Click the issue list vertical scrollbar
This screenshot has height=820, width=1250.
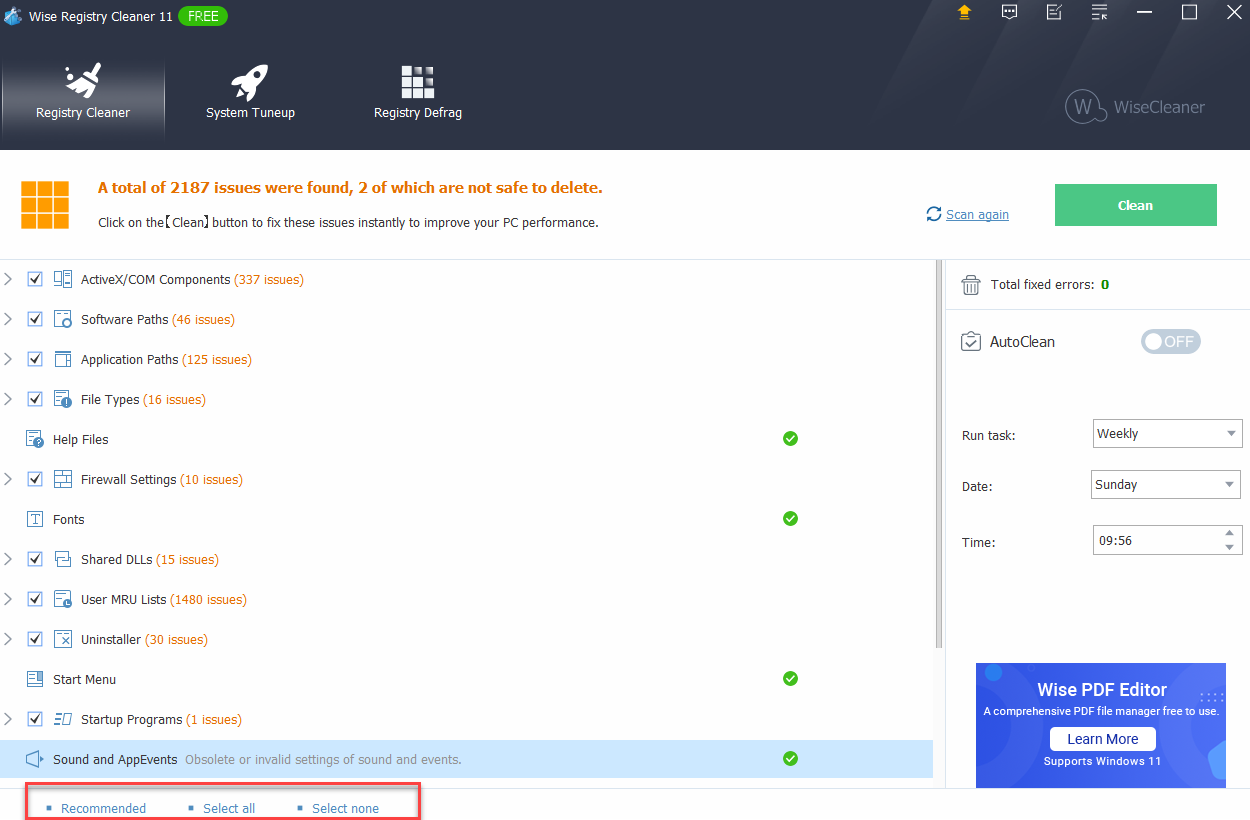(939, 455)
